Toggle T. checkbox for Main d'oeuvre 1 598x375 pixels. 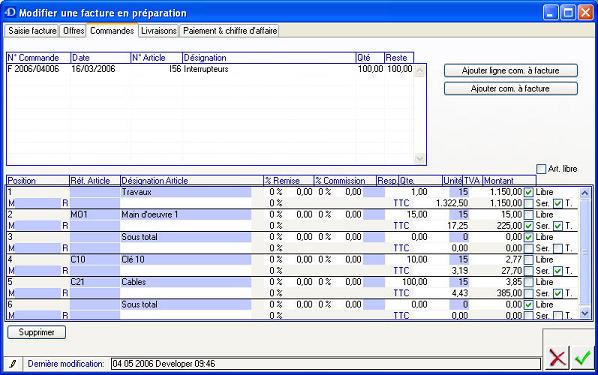[x=558, y=226]
